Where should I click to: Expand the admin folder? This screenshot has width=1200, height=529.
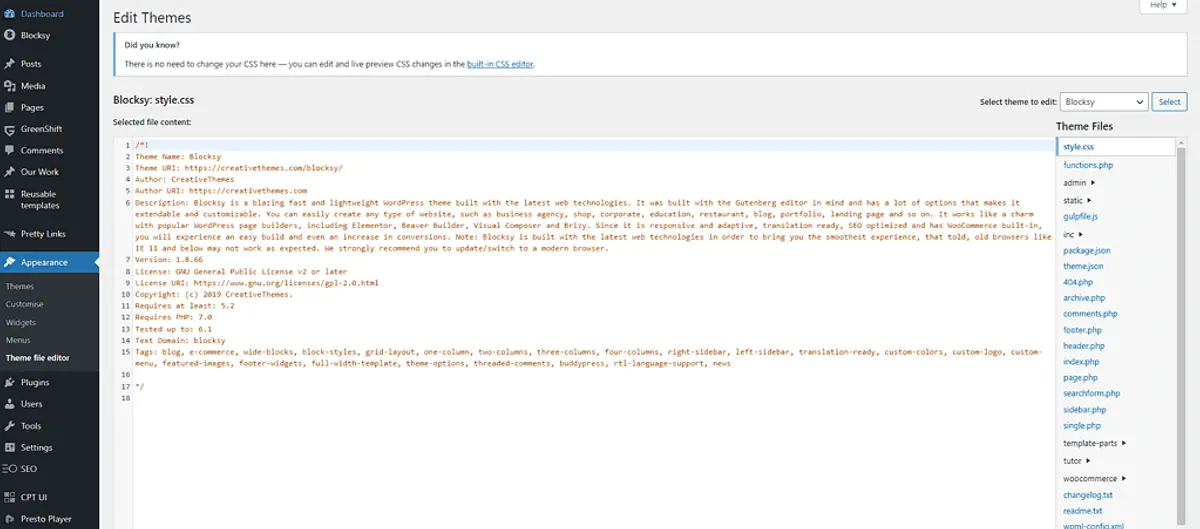pyautogui.click(x=1079, y=183)
